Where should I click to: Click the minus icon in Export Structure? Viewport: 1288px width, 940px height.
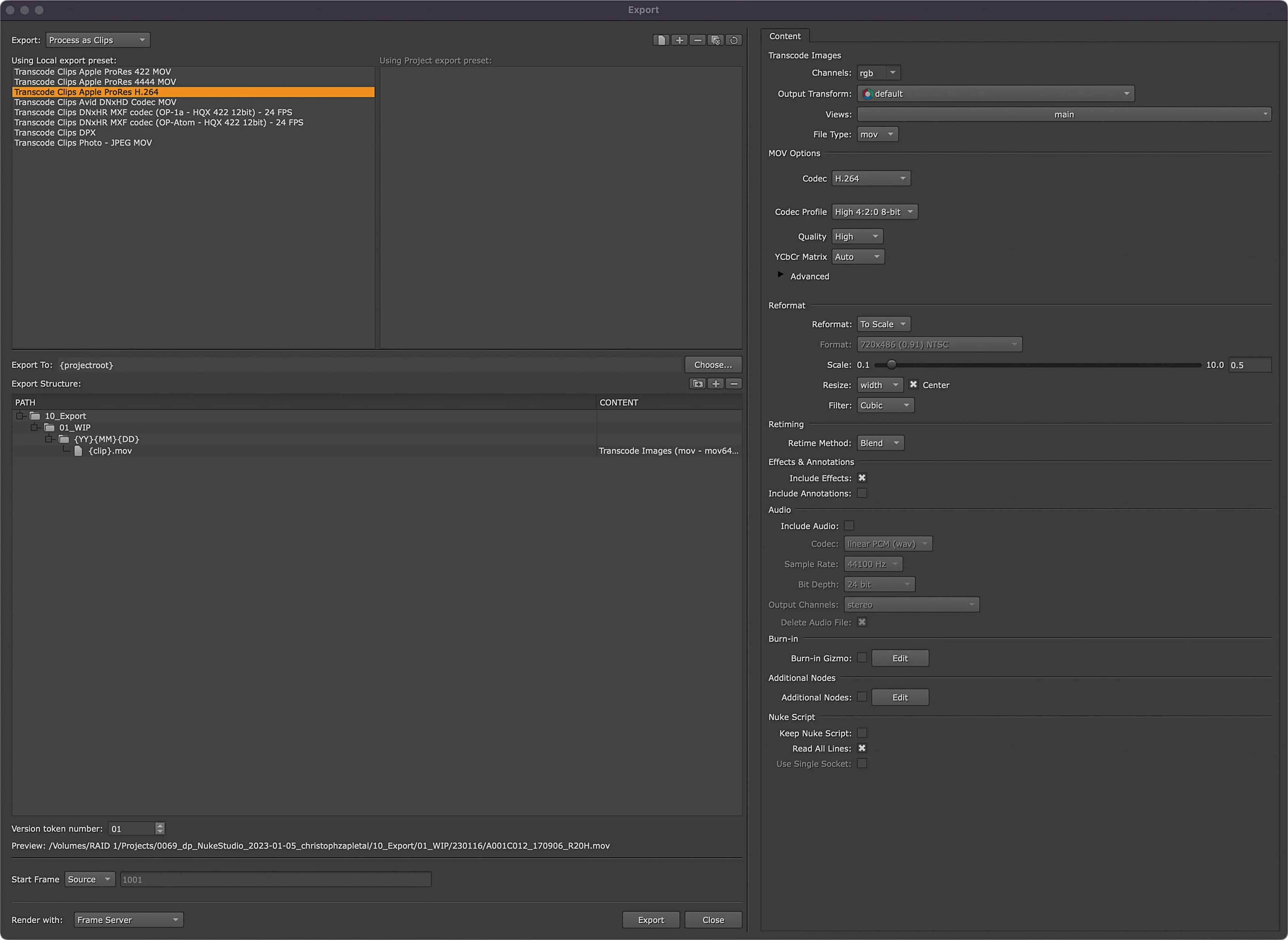click(734, 384)
